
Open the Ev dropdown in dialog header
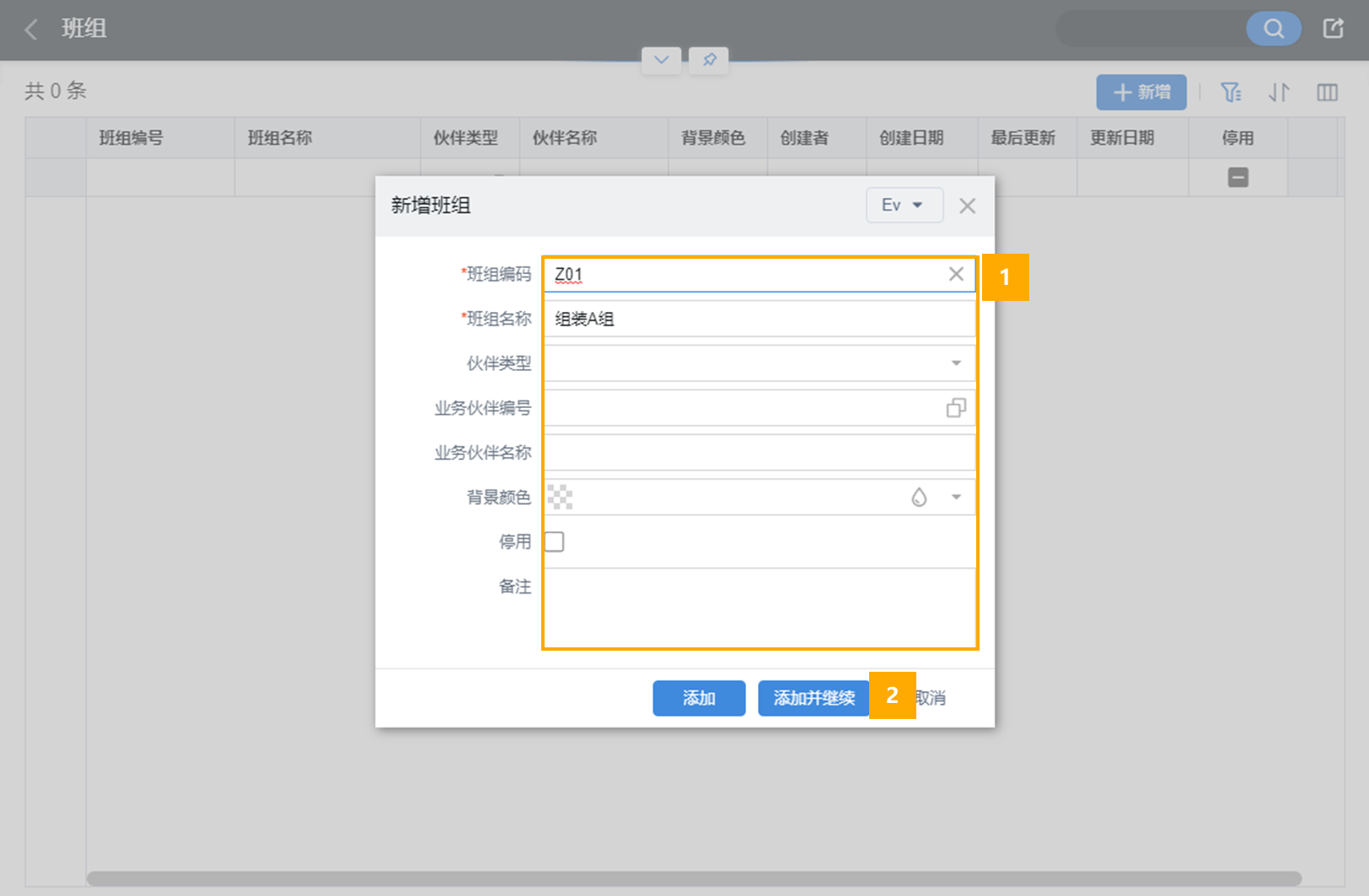905,205
